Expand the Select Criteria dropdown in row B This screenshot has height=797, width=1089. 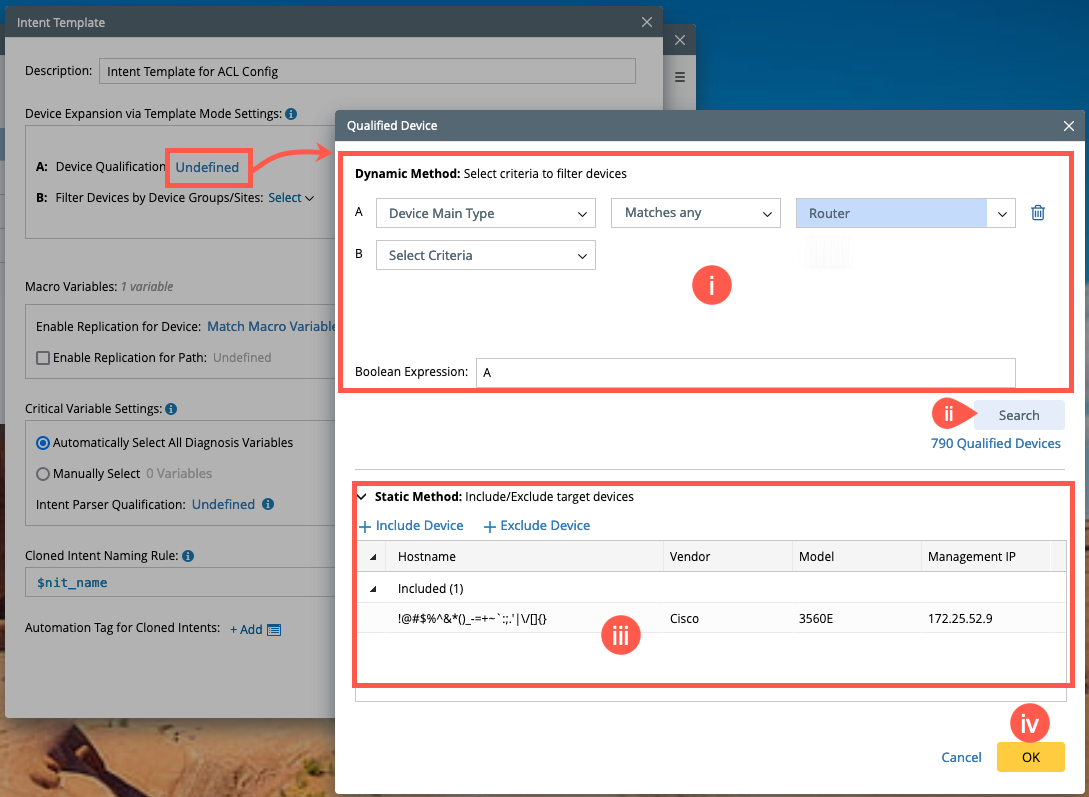click(x=486, y=255)
